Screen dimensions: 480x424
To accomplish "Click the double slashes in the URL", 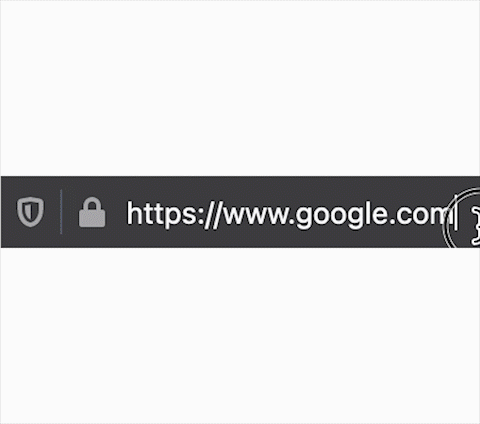I will coord(212,215).
